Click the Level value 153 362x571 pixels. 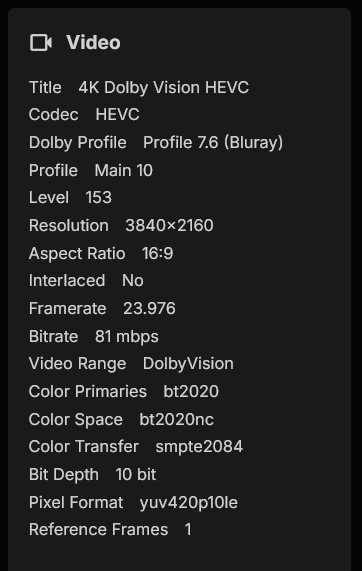click(99, 198)
